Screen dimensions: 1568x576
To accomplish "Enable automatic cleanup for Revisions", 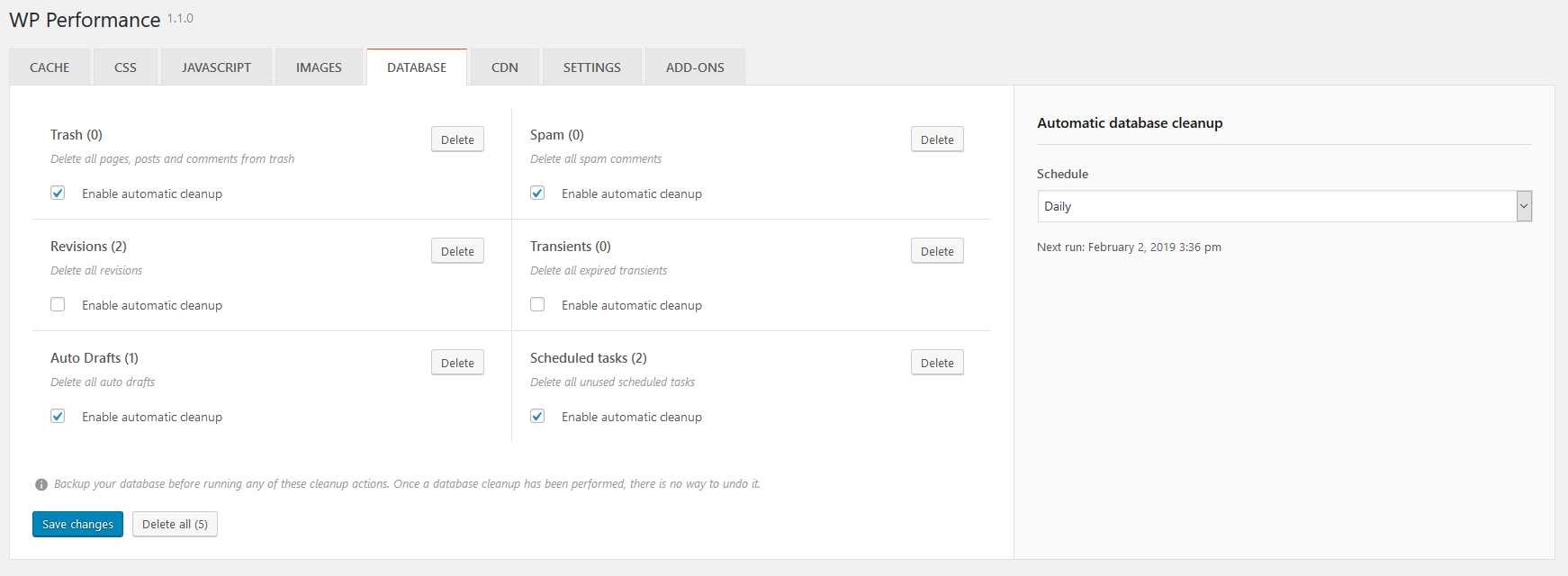I will click(58, 305).
